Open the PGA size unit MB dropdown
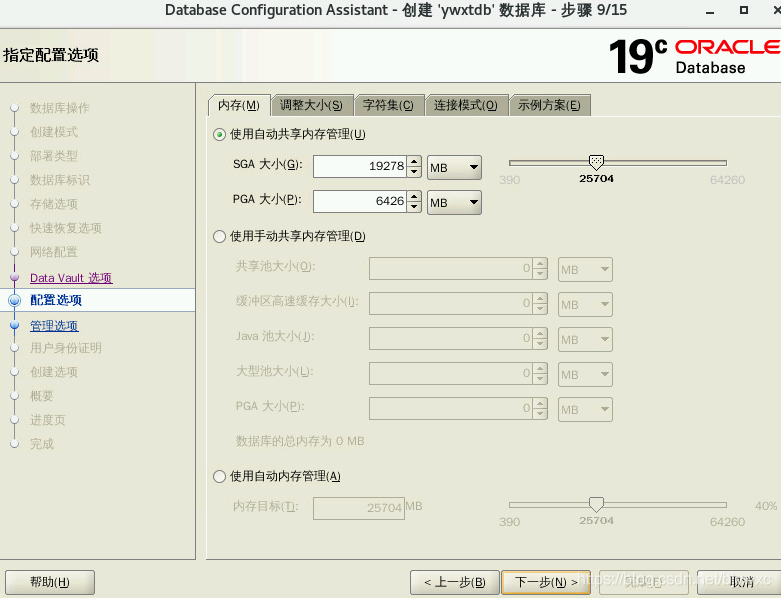781x598 pixels. [454, 202]
